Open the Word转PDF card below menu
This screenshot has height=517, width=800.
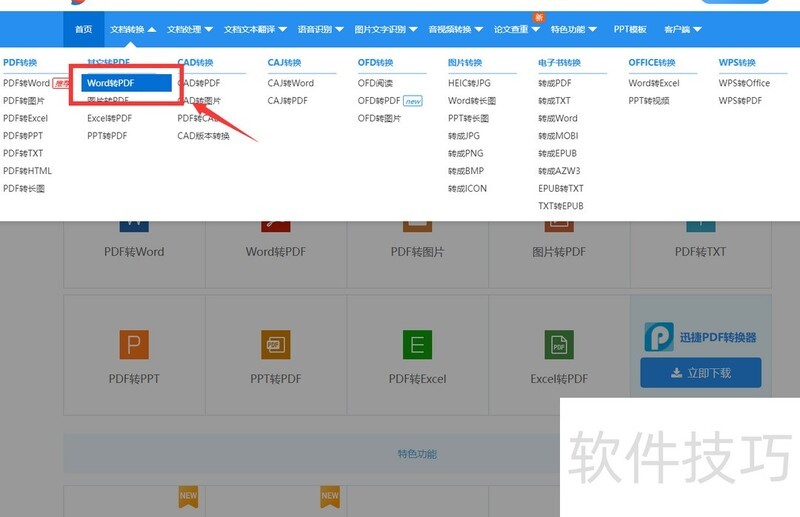point(276,252)
